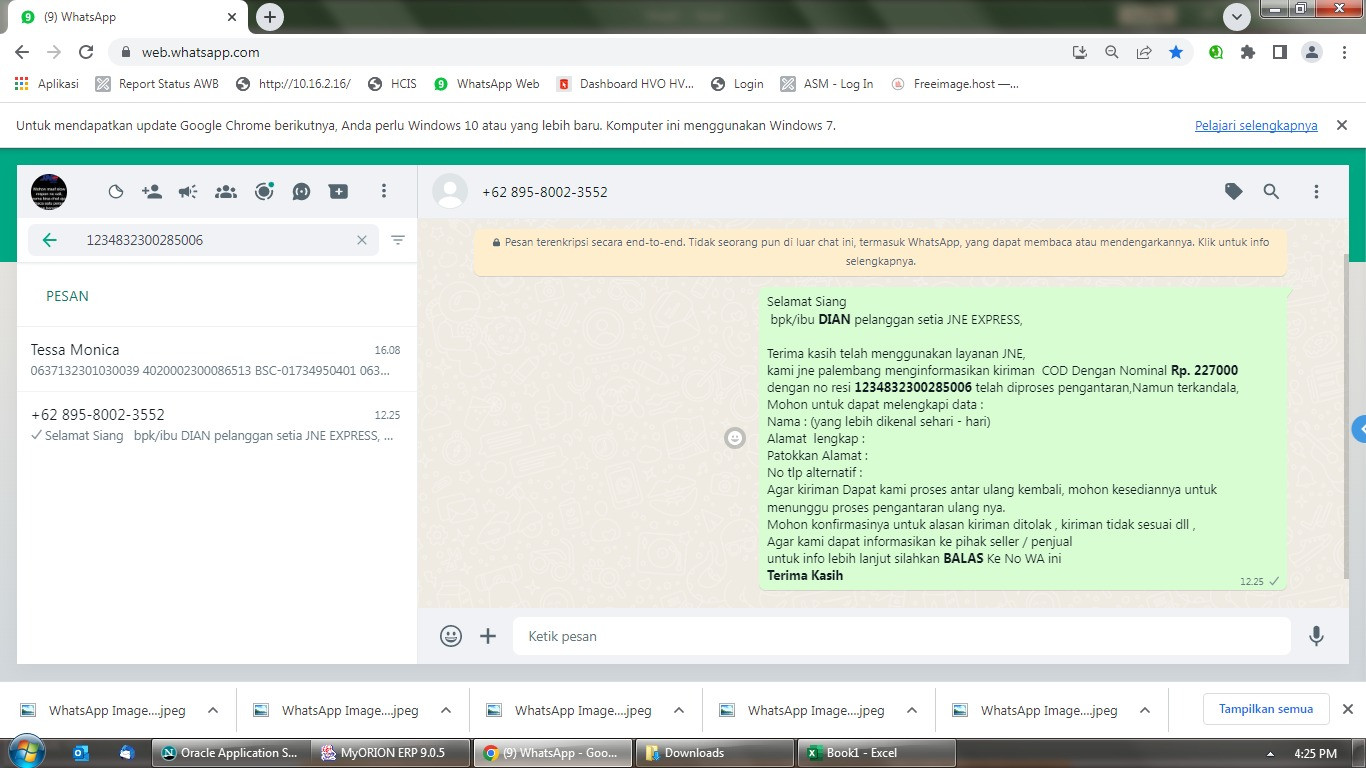Switch to Book1 - Excel taskbar item
Screen dimensions: 1366x768
click(876, 753)
